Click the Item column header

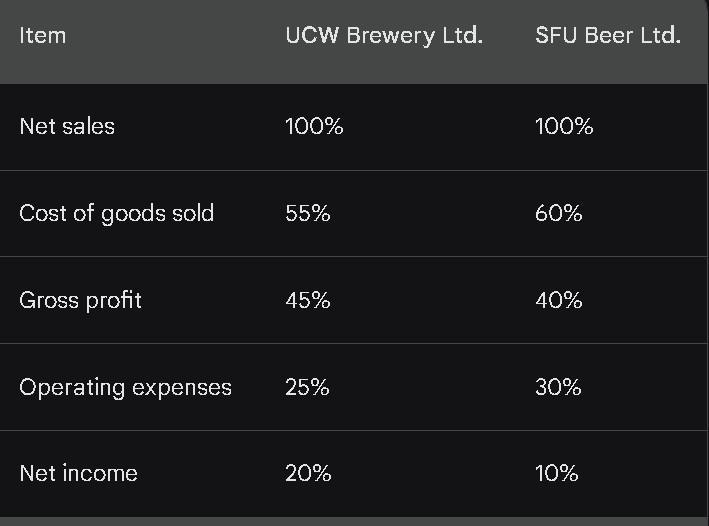click(x=43, y=35)
